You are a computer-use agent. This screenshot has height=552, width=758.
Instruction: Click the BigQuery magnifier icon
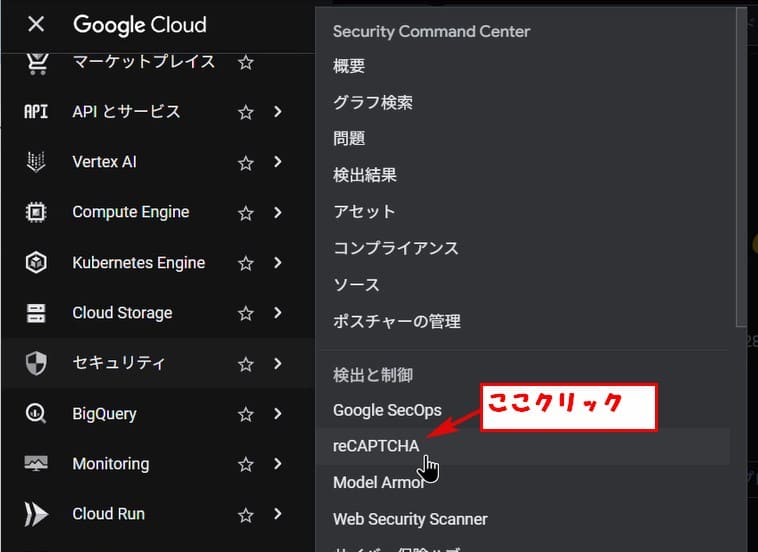coord(36,414)
